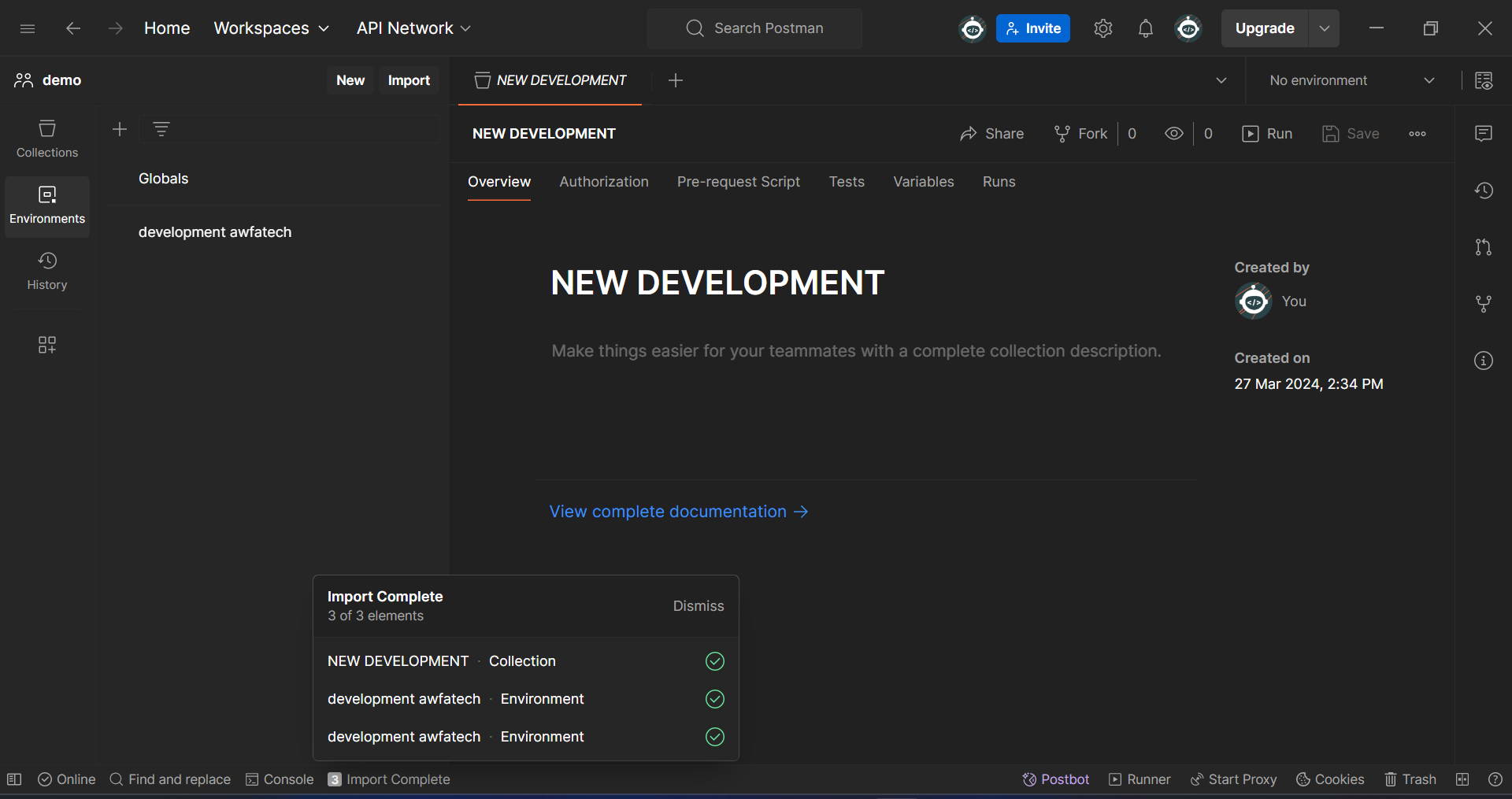Switch to the Variables tab

[923, 182]
